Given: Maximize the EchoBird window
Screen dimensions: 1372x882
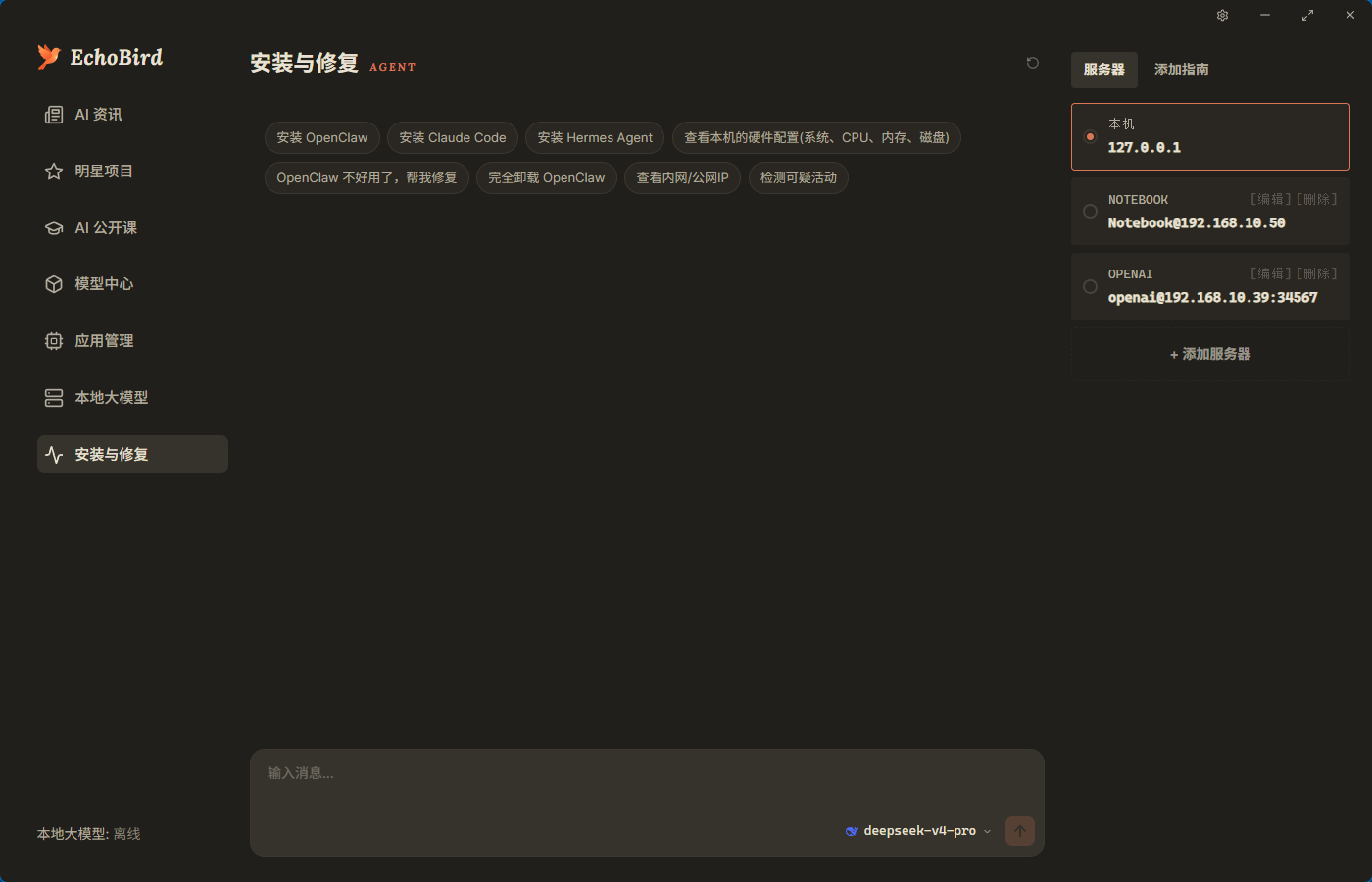Looking at the screenshot, I should coord(1307,15).
